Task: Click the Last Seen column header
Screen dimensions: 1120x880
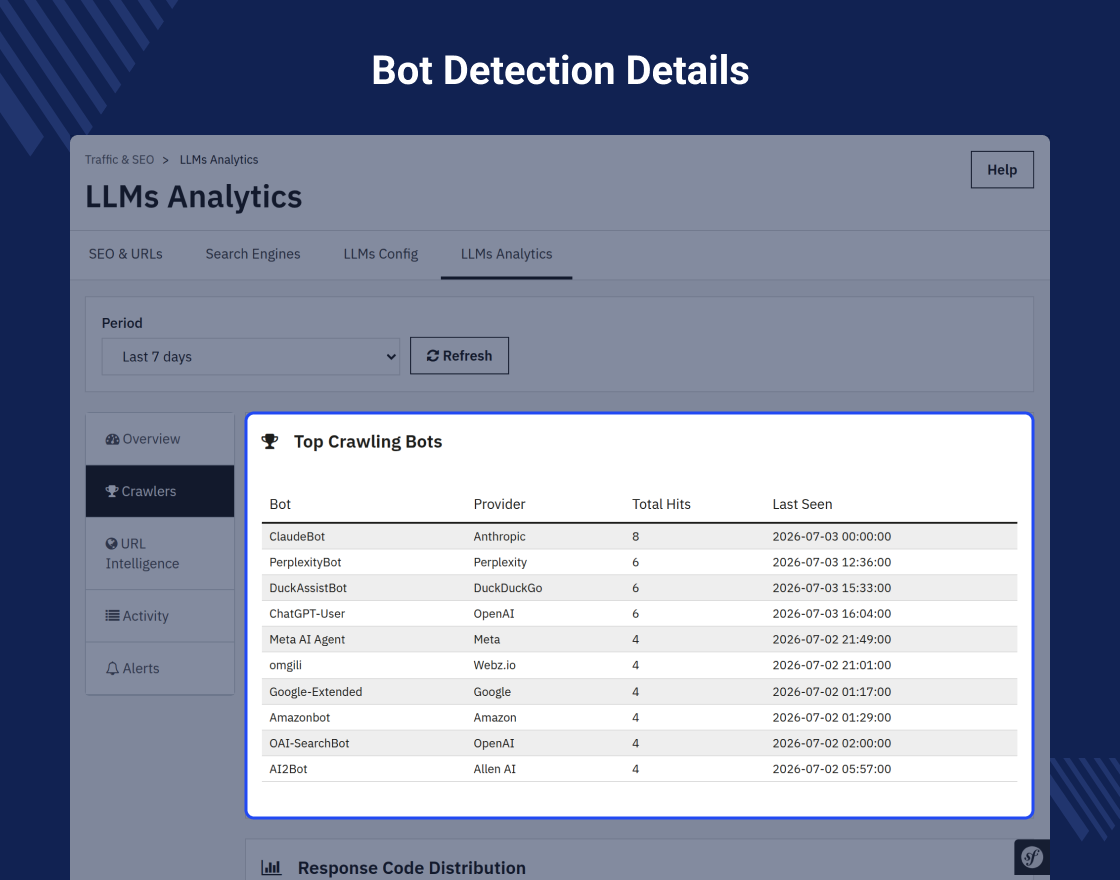Action: tap(802, 504)
